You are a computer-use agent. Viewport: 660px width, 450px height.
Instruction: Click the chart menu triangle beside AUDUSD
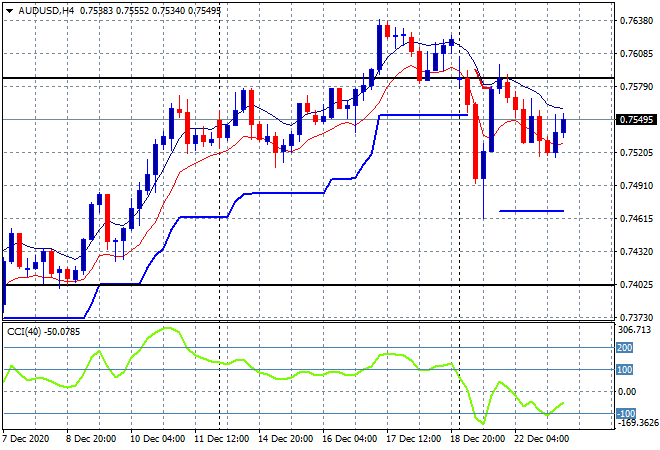(9, 11)
